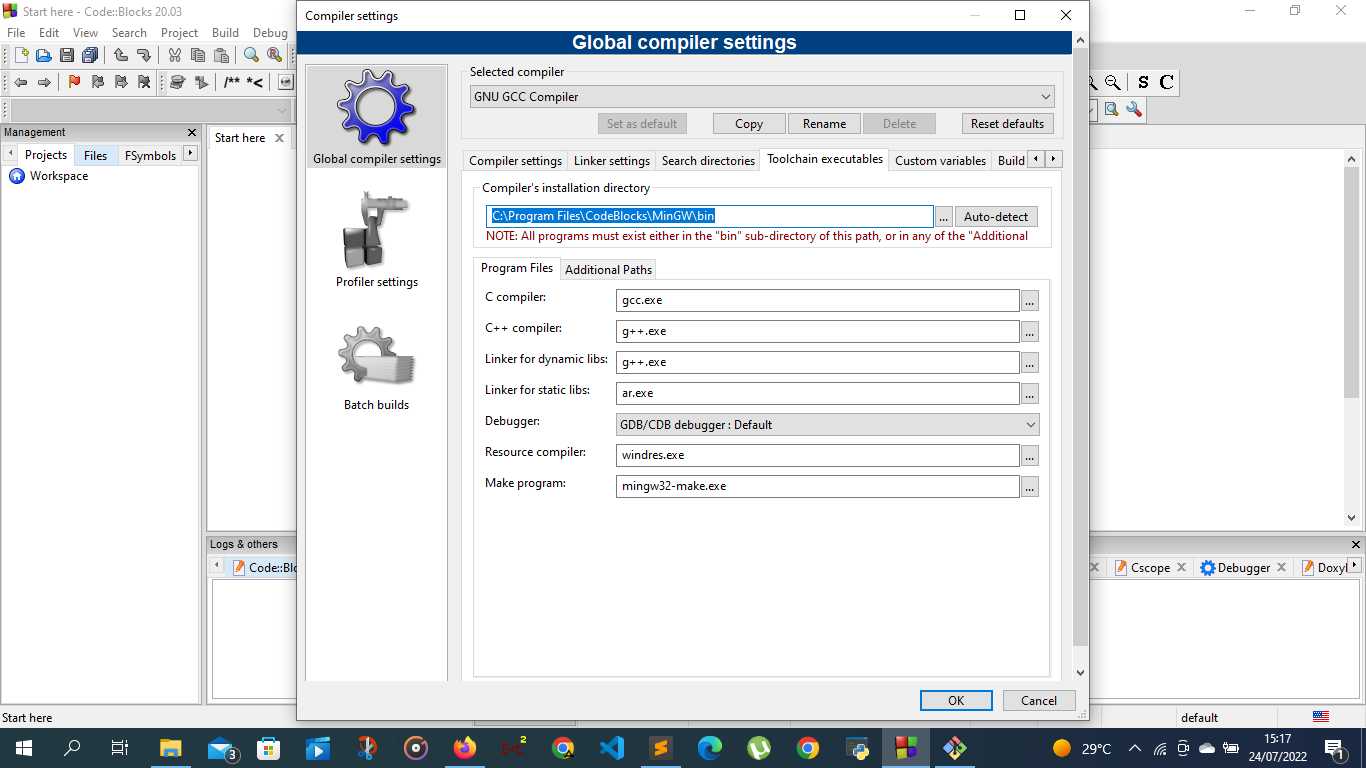1366x768 pixels.
Task: Browse for compiler installation directory
Action: [943, 216]
